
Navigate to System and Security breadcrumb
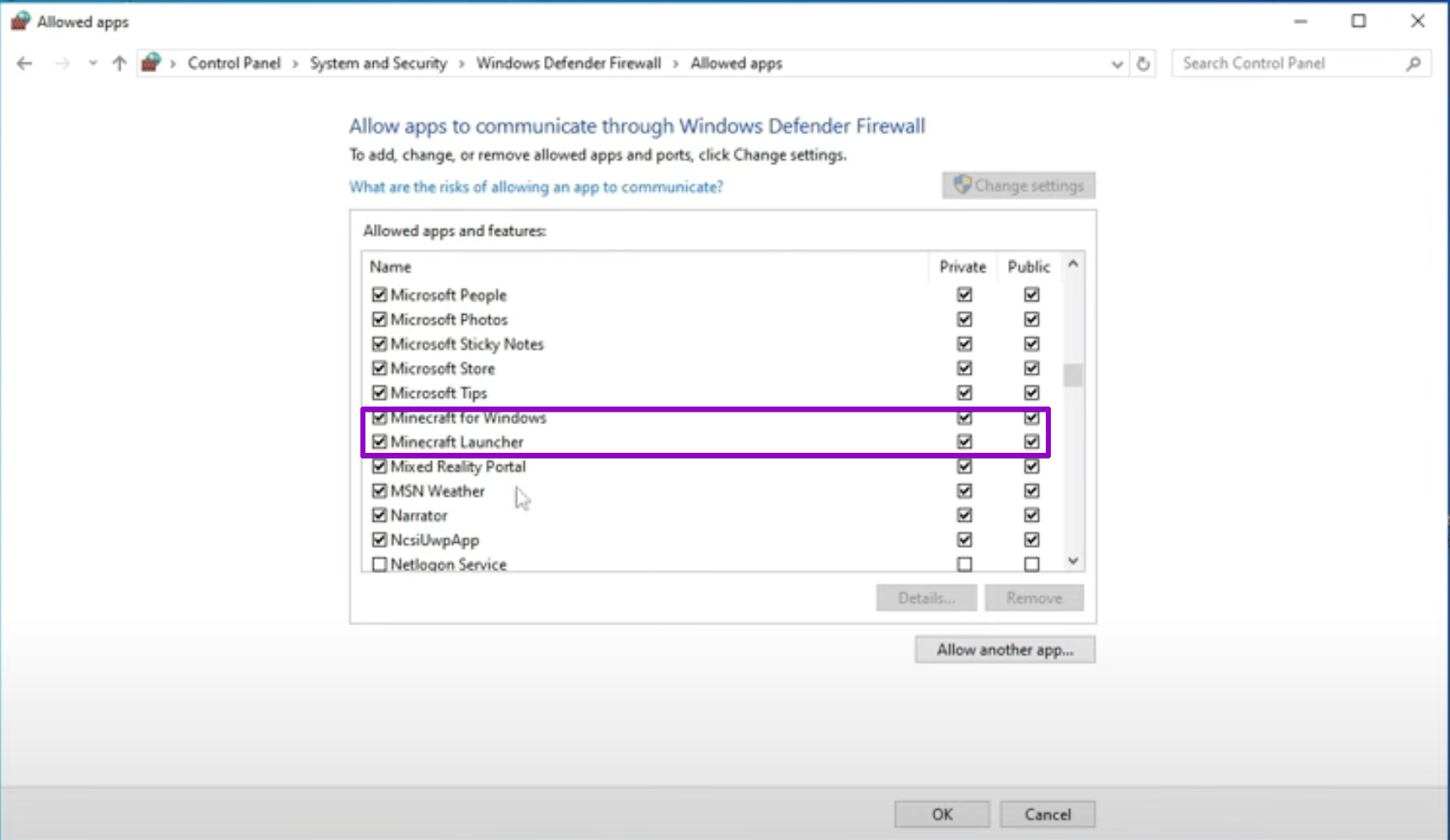(x=378, y=63)
